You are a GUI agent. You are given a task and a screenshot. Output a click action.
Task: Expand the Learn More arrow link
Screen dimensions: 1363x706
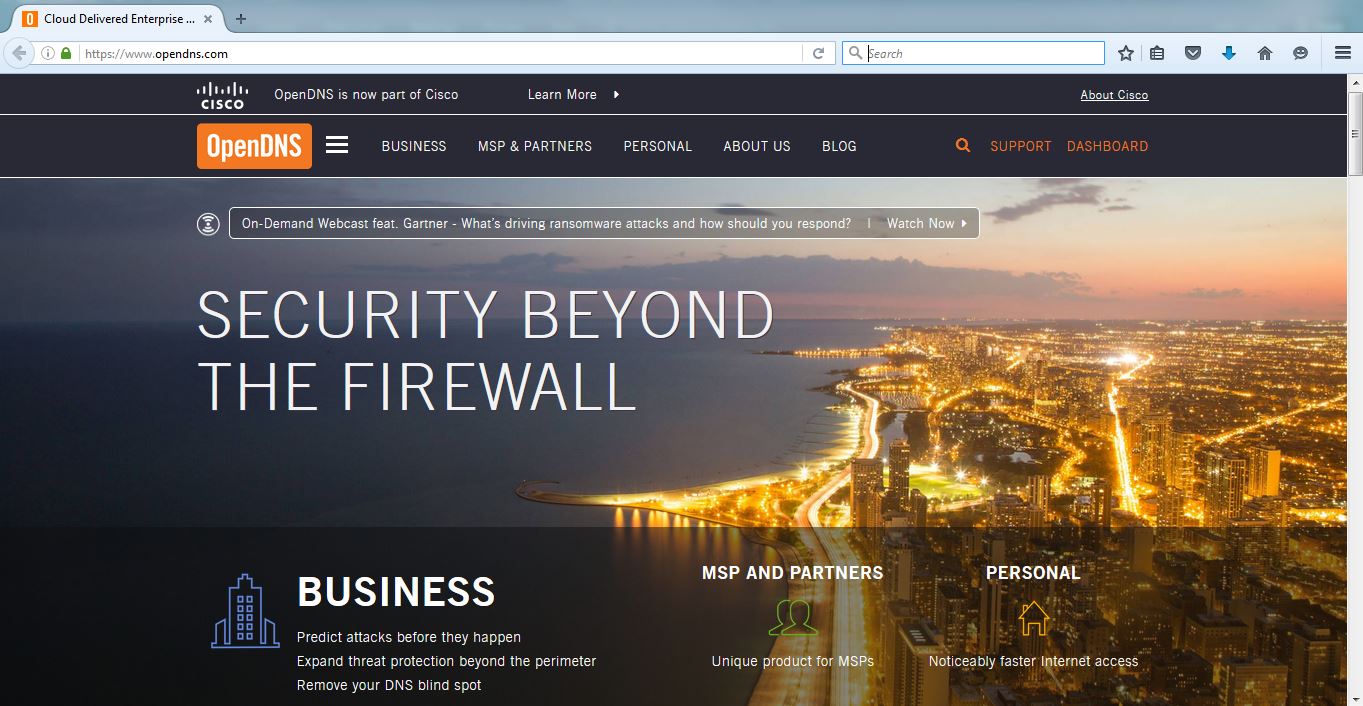tap(574, 94)
